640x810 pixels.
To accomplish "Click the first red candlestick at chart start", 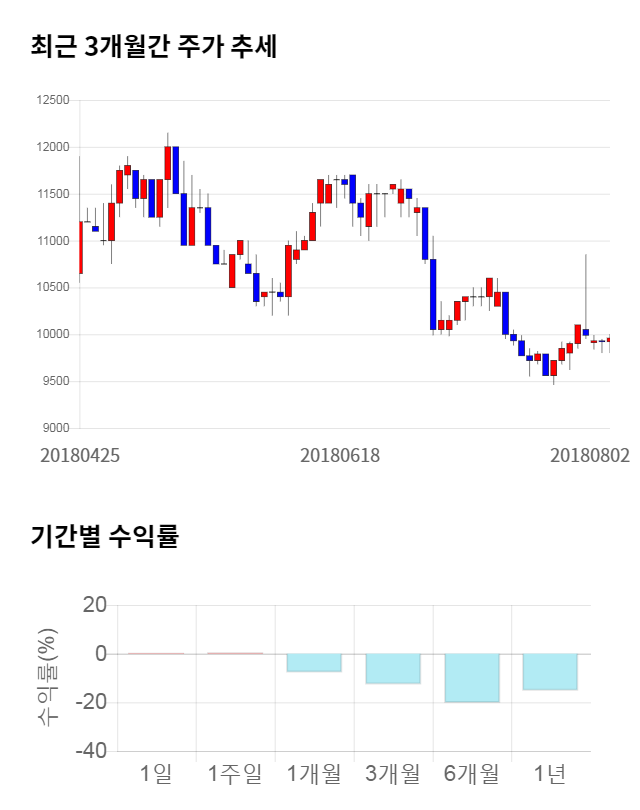I will pos(80,247).
